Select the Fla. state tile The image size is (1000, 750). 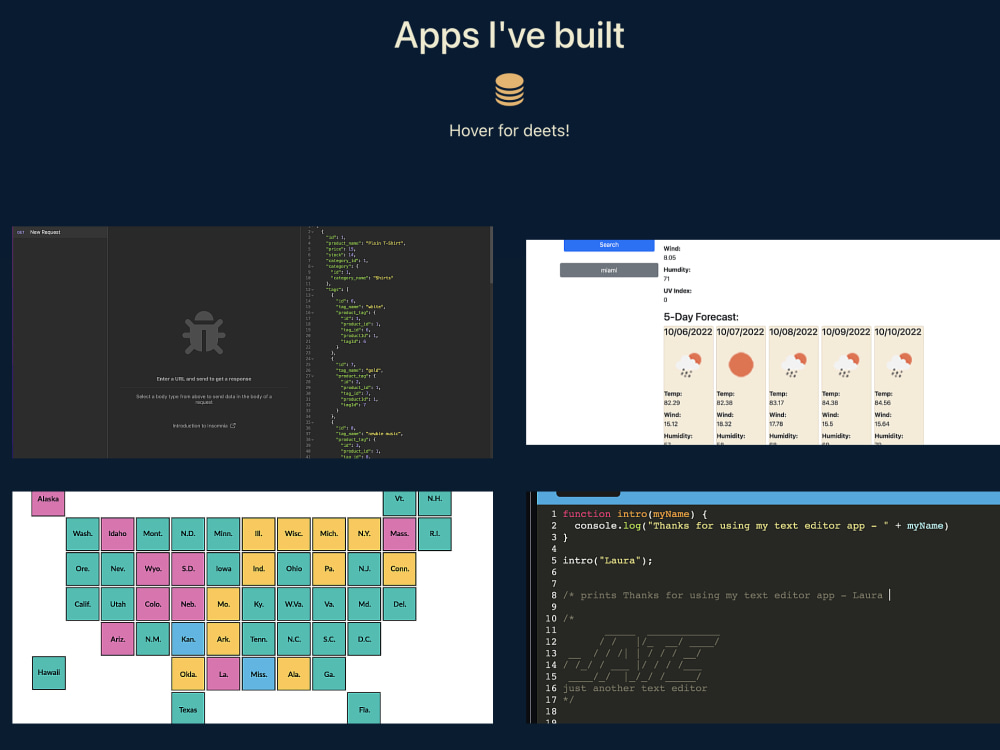364,708
